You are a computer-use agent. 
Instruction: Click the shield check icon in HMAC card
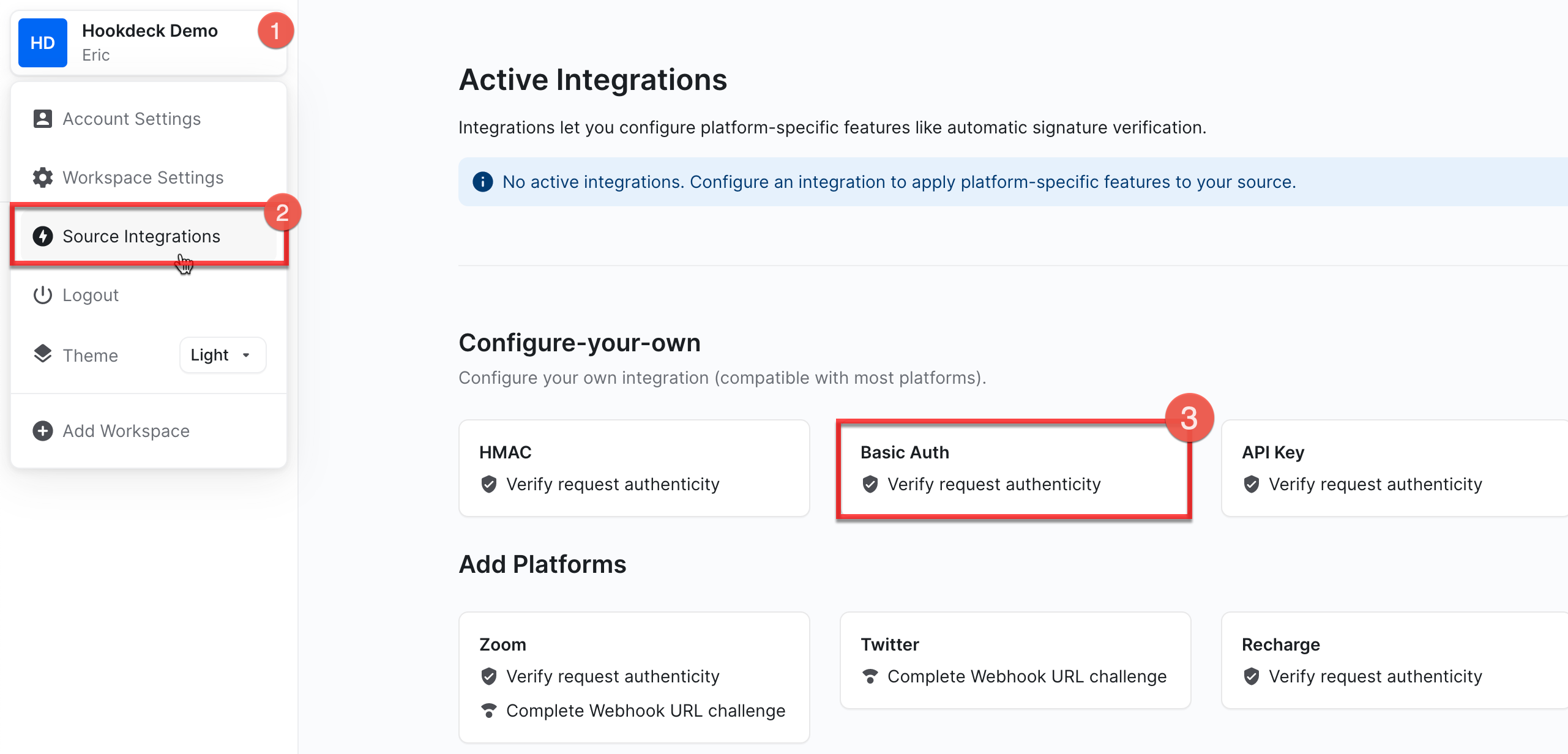488,484
